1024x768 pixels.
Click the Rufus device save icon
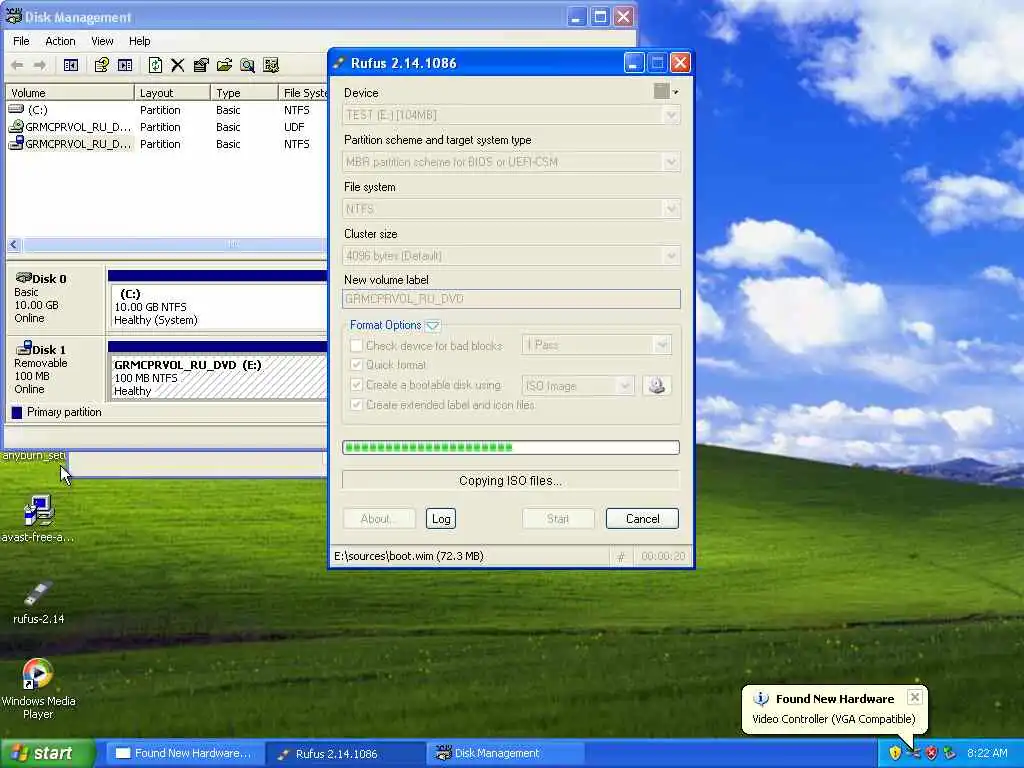click(662, 91)
